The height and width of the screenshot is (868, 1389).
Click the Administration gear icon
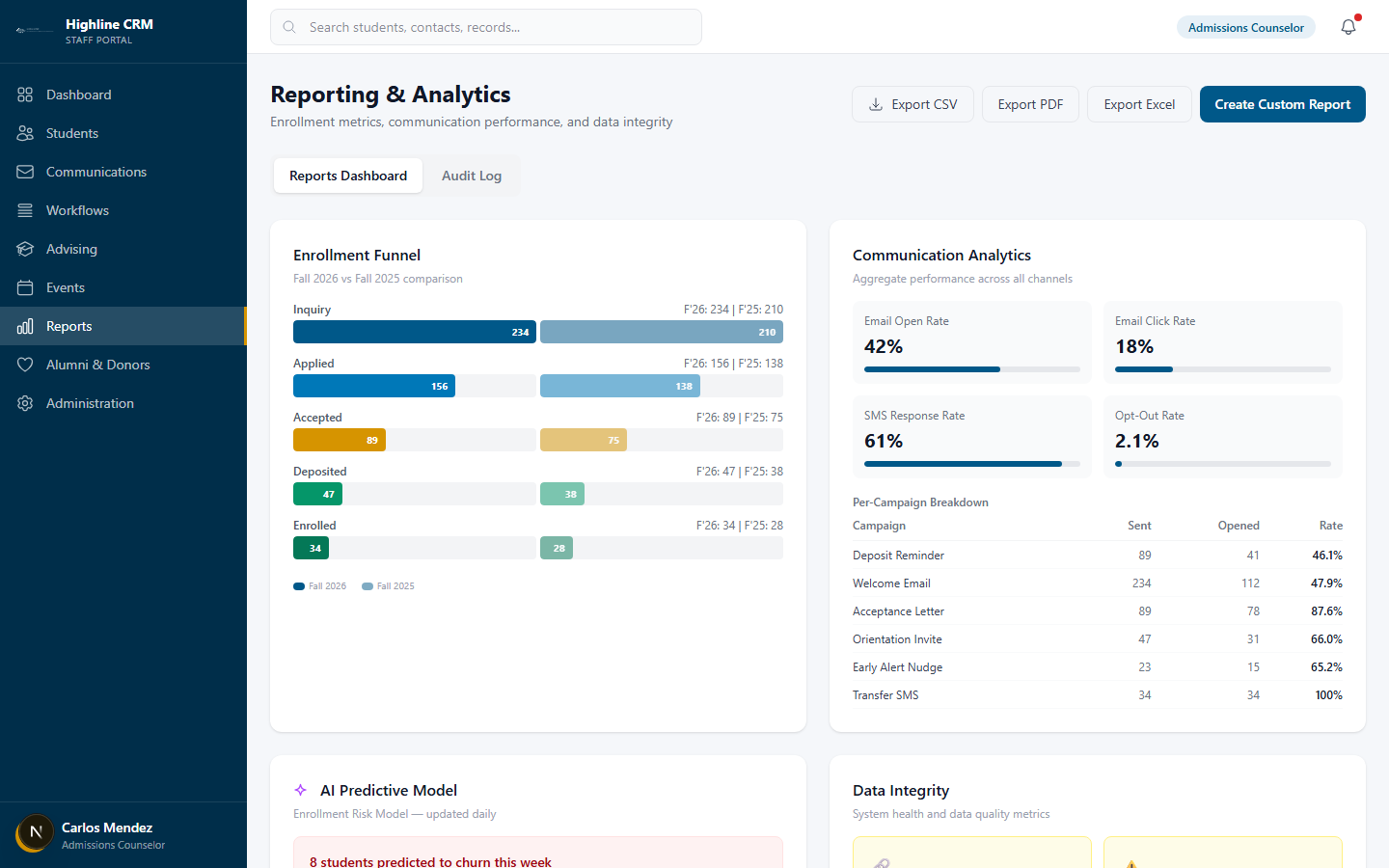coord(25,403)
